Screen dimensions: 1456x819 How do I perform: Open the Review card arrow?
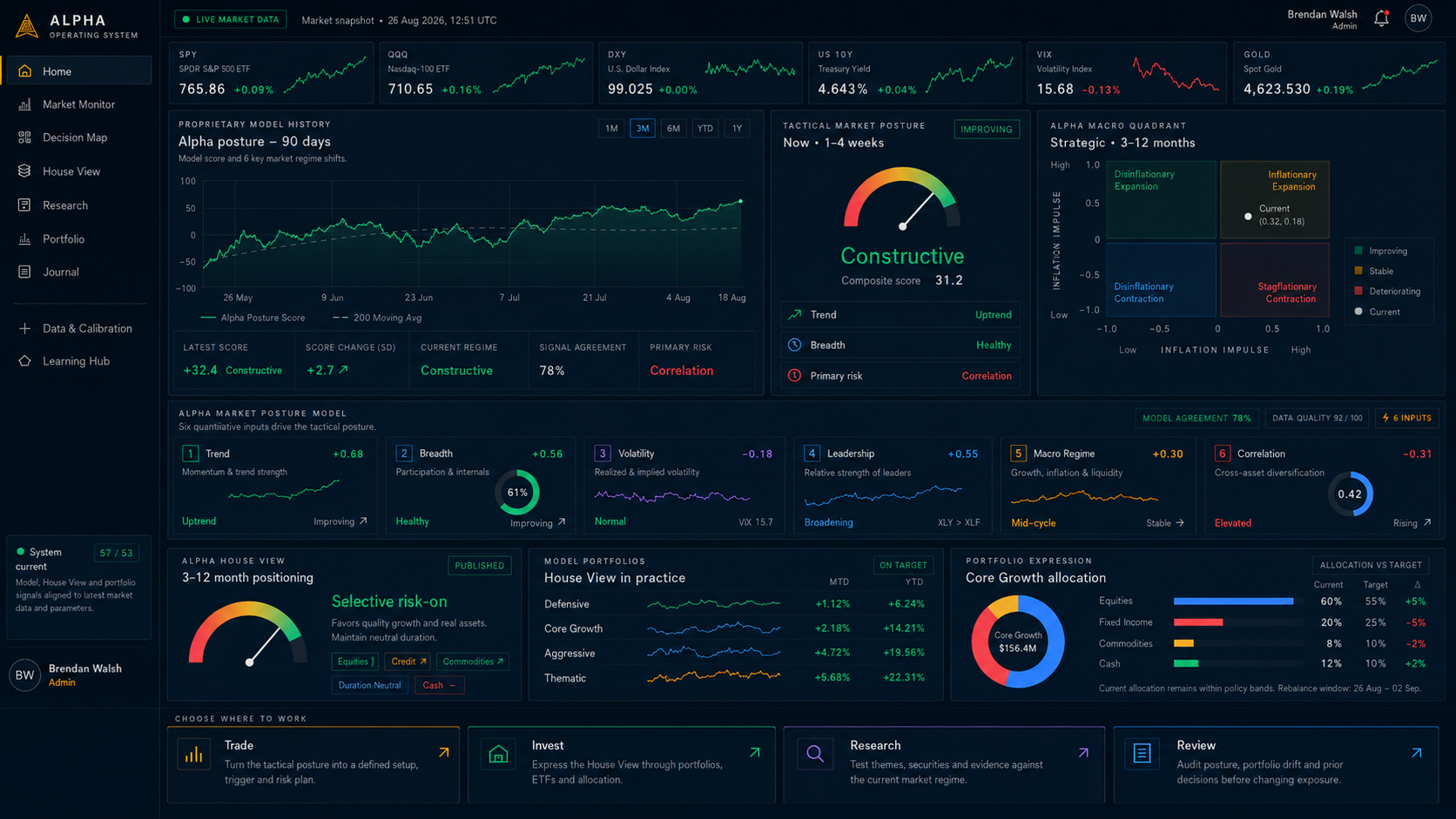(x=1417, y=752)
